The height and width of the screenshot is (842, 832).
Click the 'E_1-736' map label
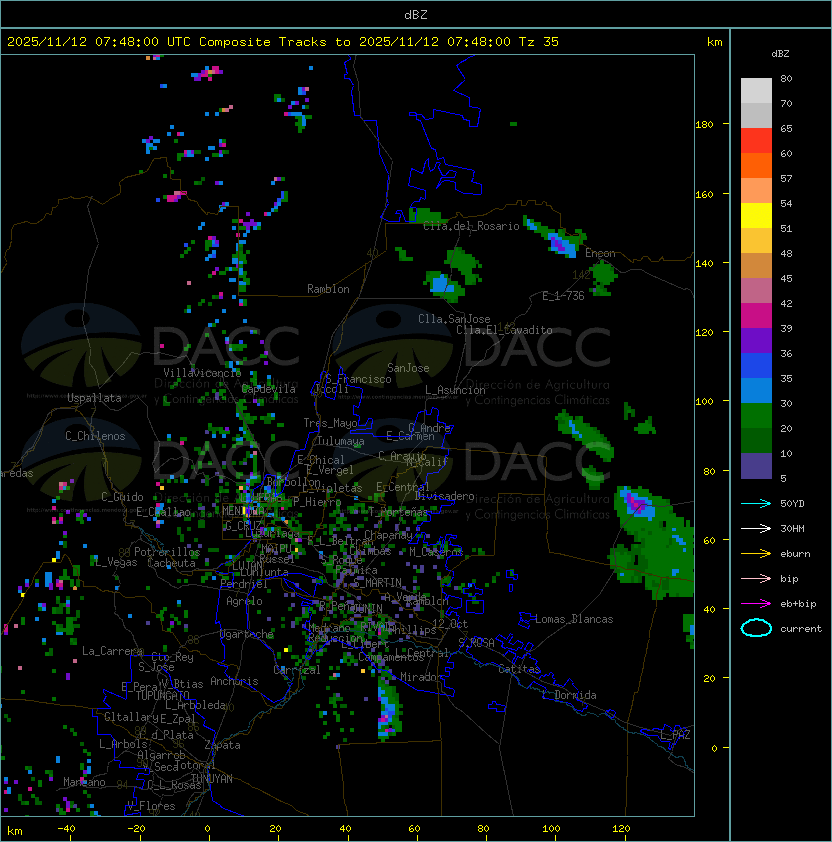(x=563, y=296)
